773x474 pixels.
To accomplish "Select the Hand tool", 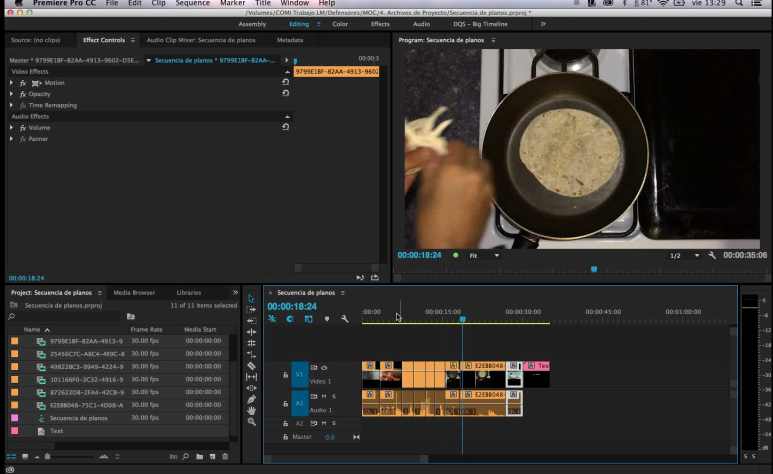I will click(251, 410).
